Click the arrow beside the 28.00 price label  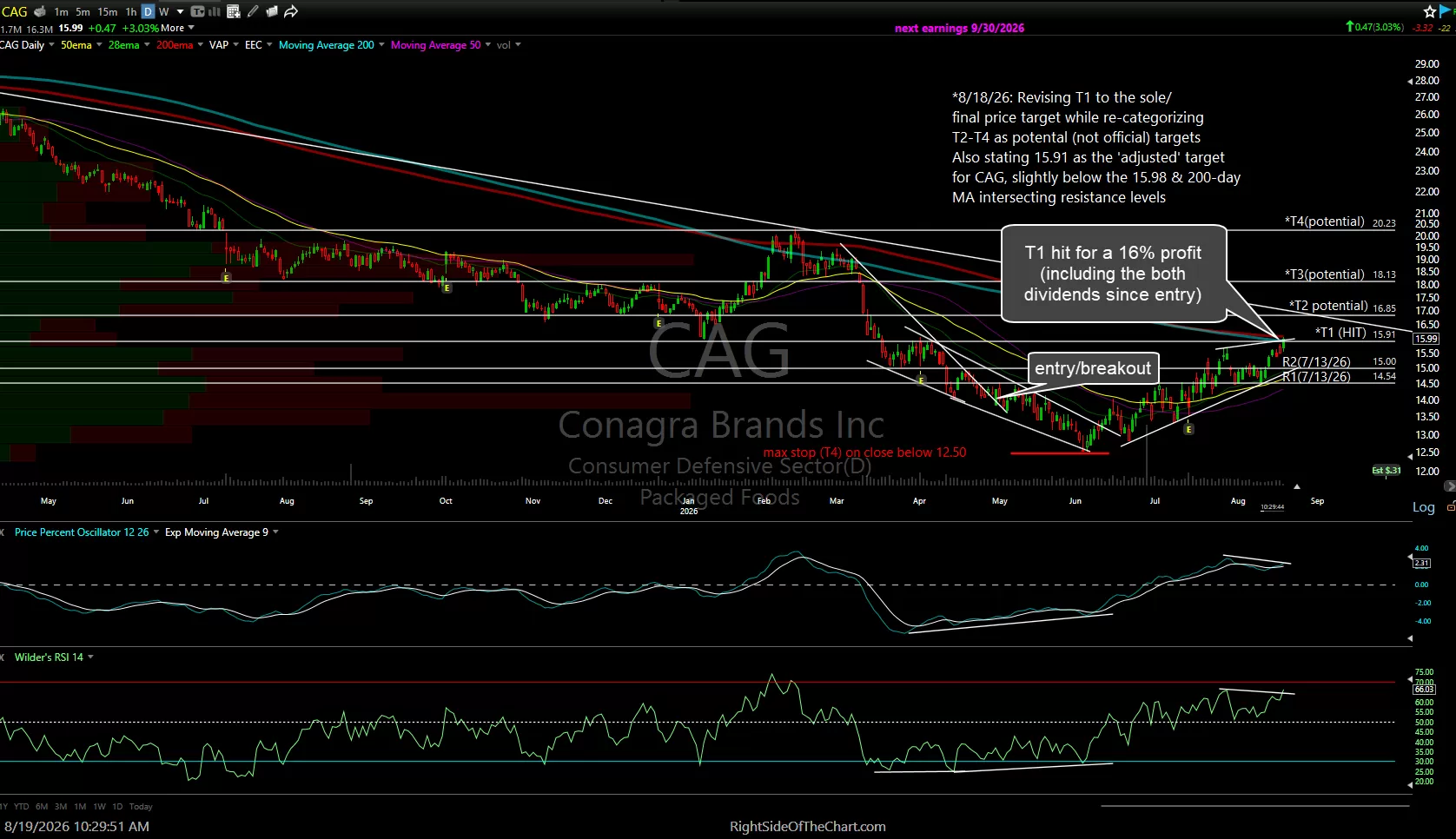(1409, 81)
